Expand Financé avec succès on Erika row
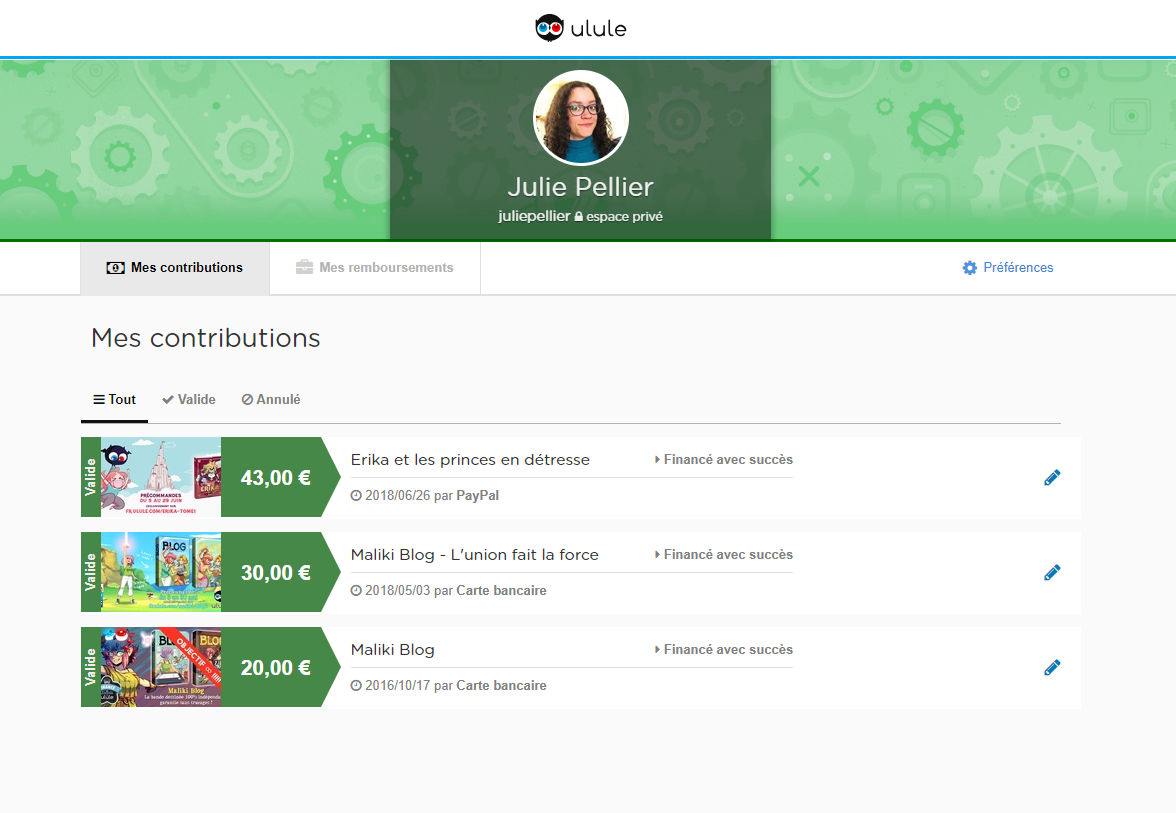 pyautogui.click(x=724, y=460)
